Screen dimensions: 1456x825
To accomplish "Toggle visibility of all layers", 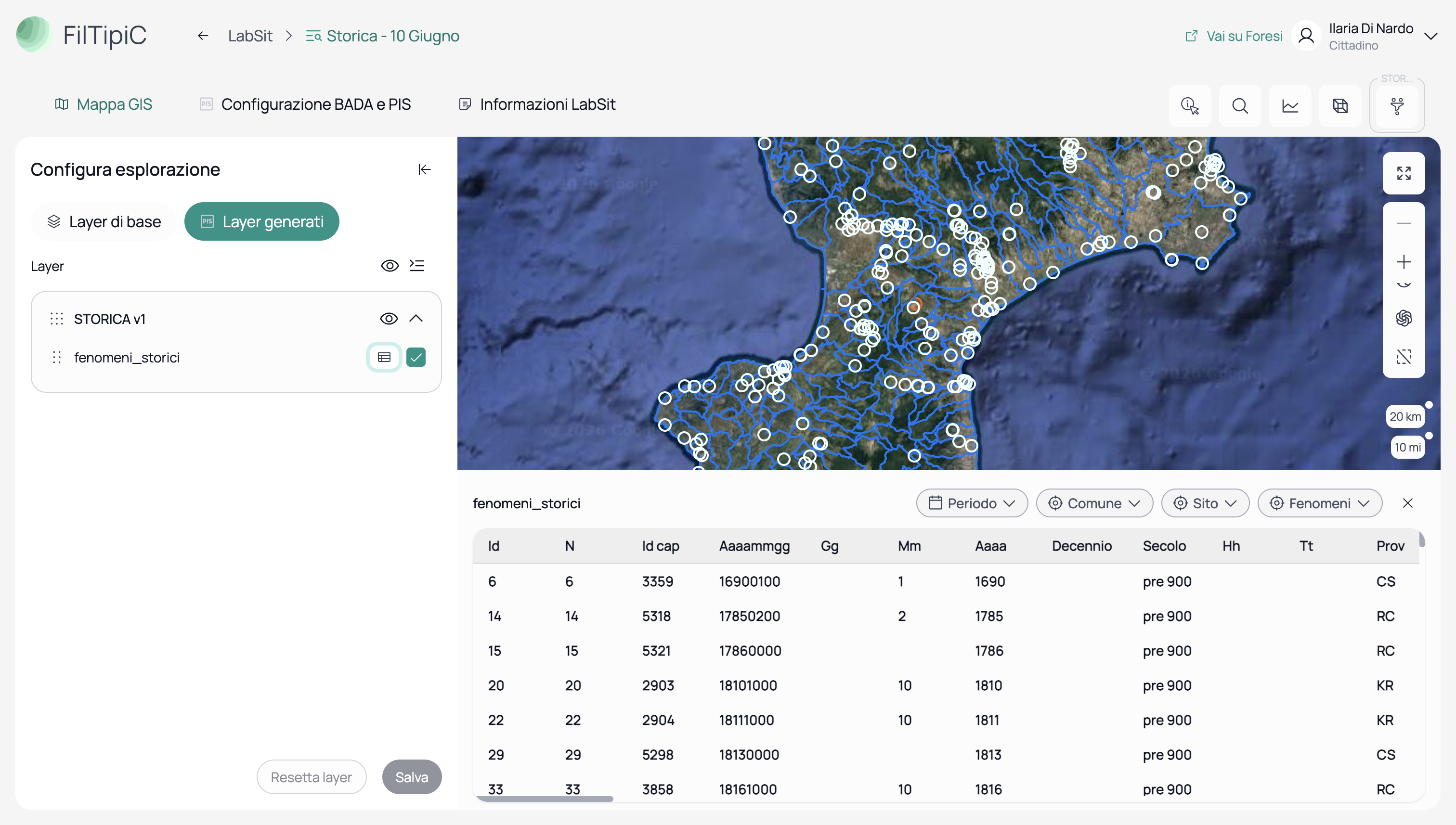I will (x=390, y=266).
